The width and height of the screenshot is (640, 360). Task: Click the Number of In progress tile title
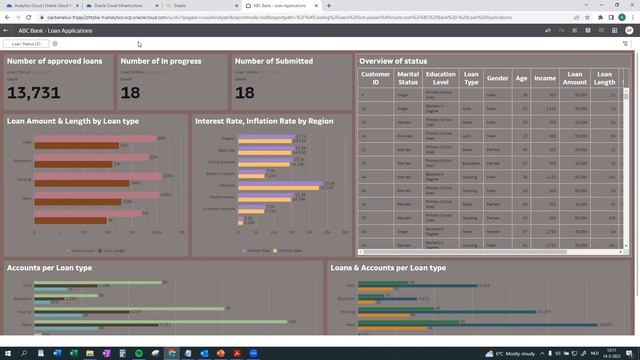tap(161, 61)
